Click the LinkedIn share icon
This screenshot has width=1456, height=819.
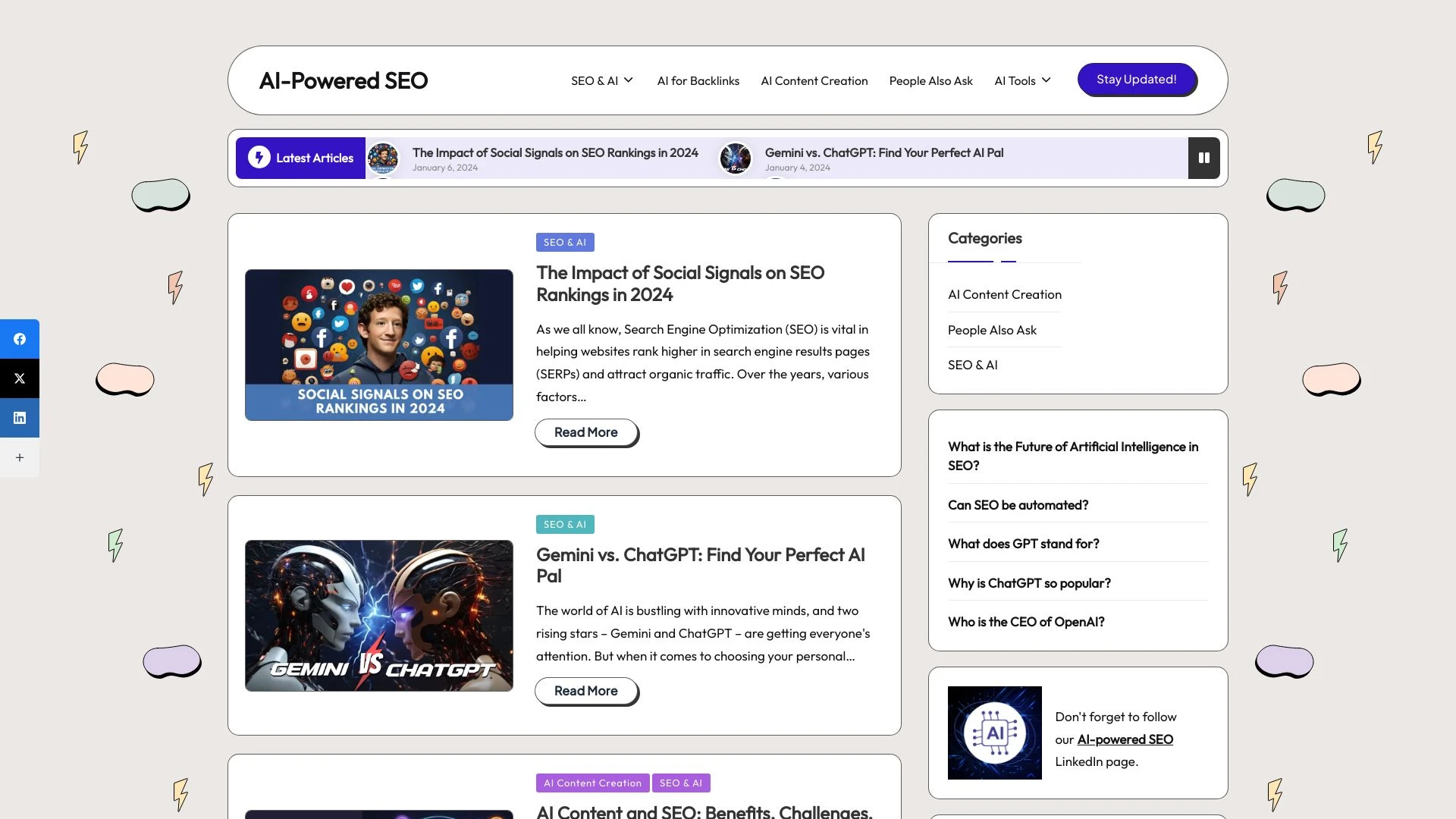coord(19,418)
